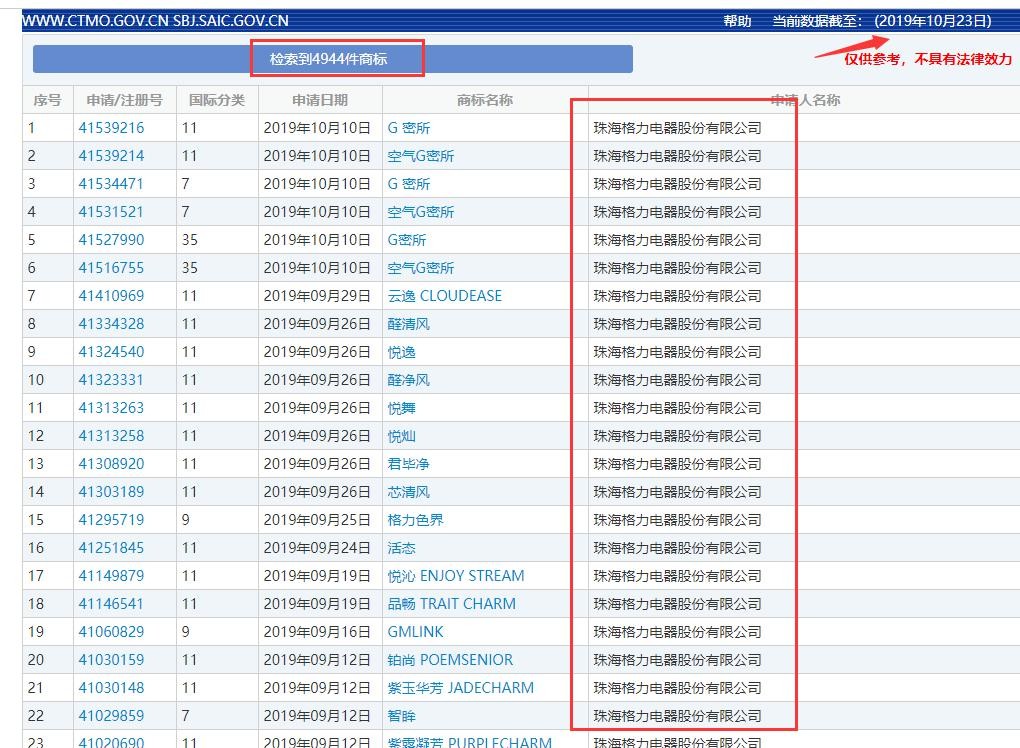Image resolution: width=1020 pixels, height=748 pixels.
Task: Select class 35 in row 5
Action: (189, 240)
